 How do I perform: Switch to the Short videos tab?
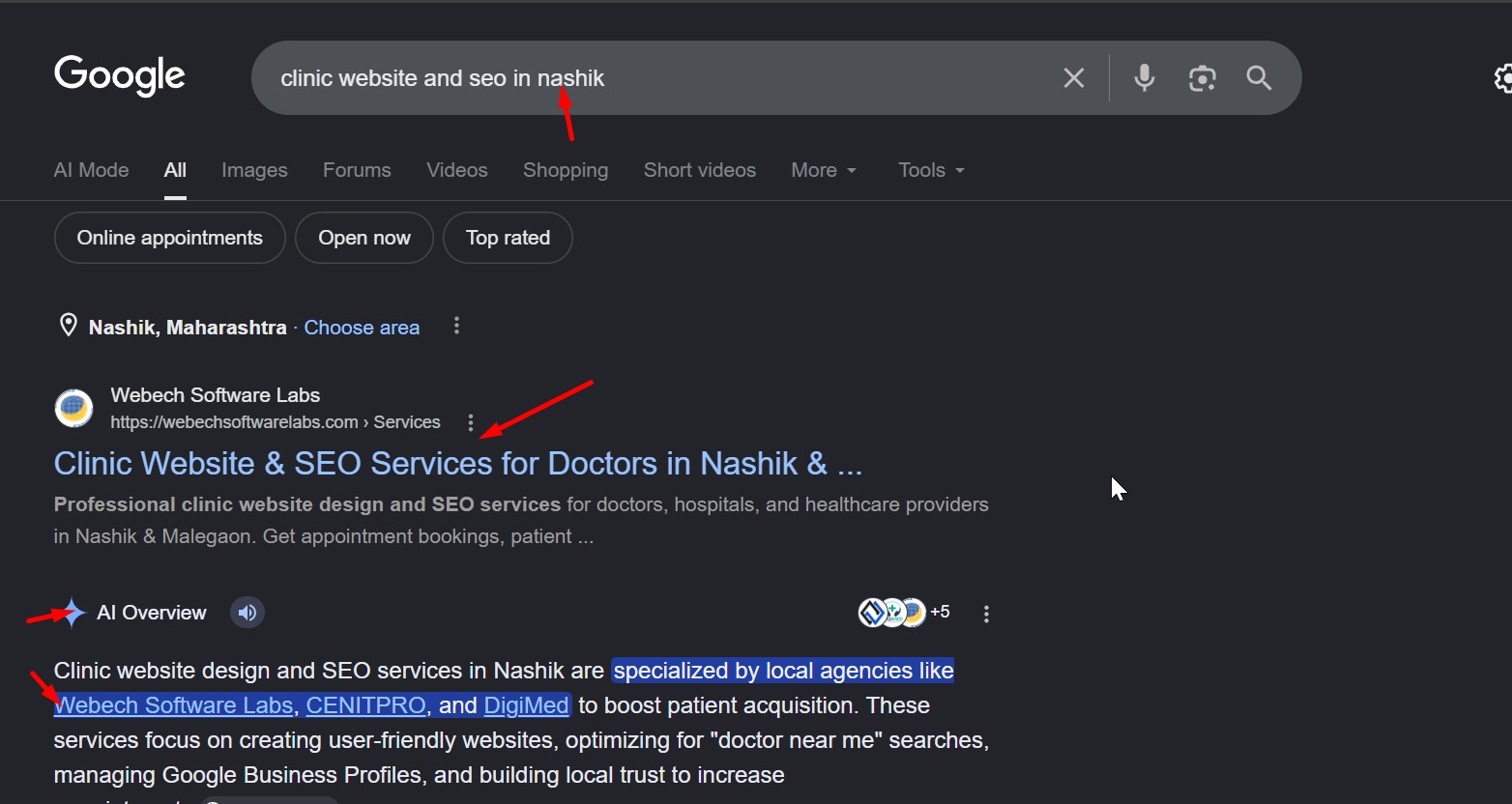pyautogui.click(x=700, y=170)
